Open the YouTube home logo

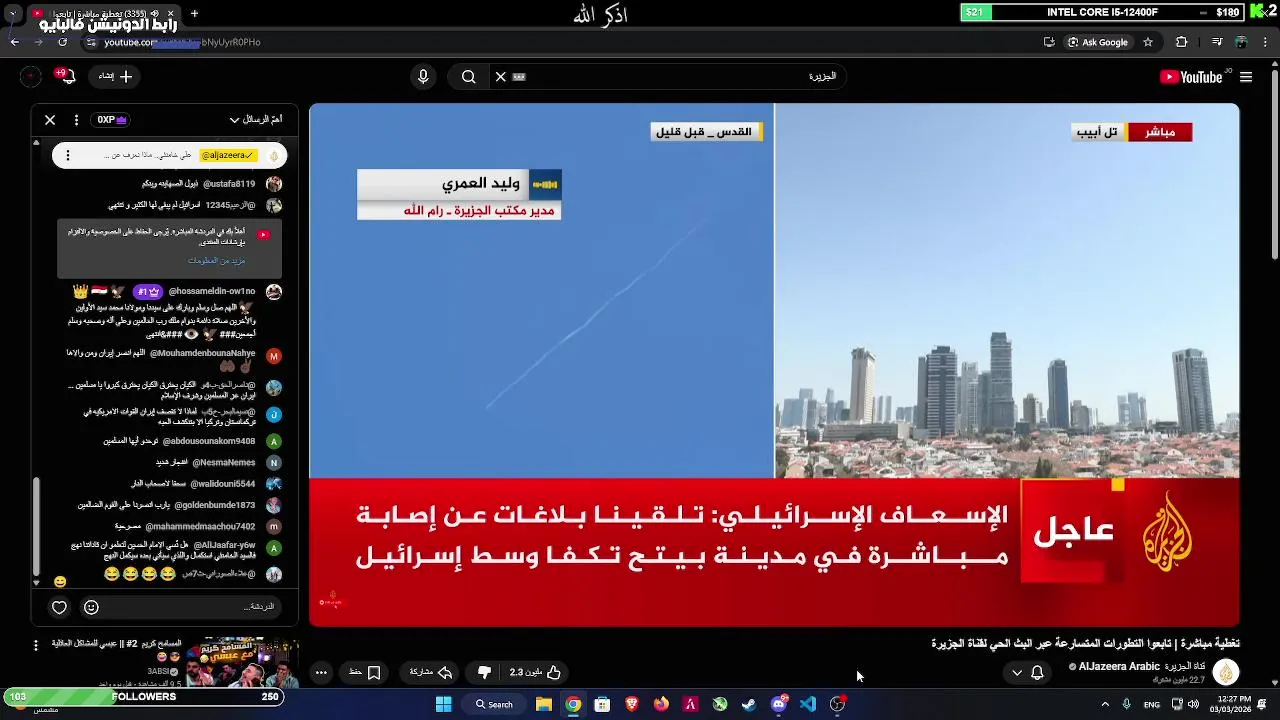tap(1190, 77)
